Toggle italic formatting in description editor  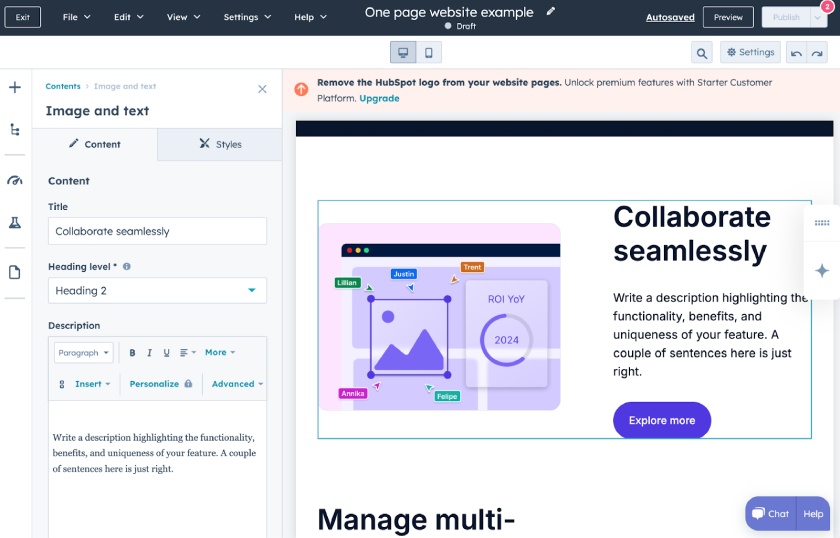149,353
